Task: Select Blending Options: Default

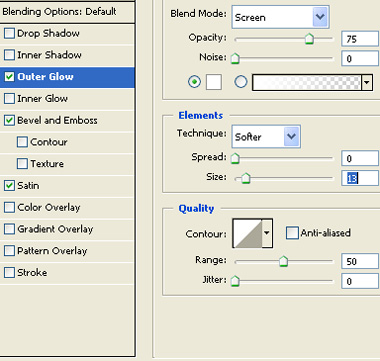Action: click(x=67, y=12)
